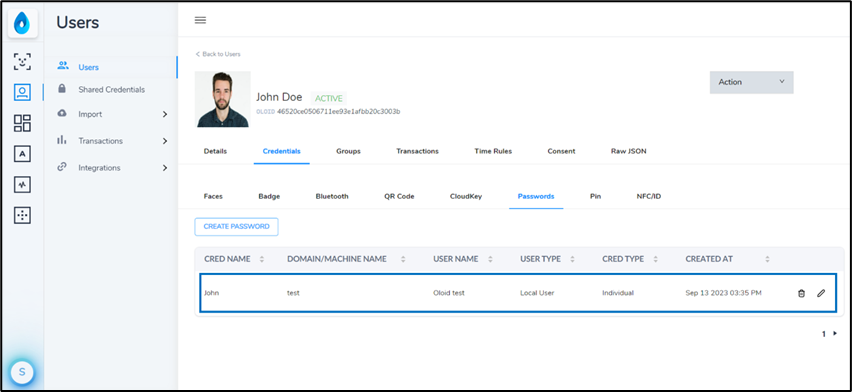The image size is (852, 392).
Task: Open Users in the sidebar menu
Action: pos(89,67)
